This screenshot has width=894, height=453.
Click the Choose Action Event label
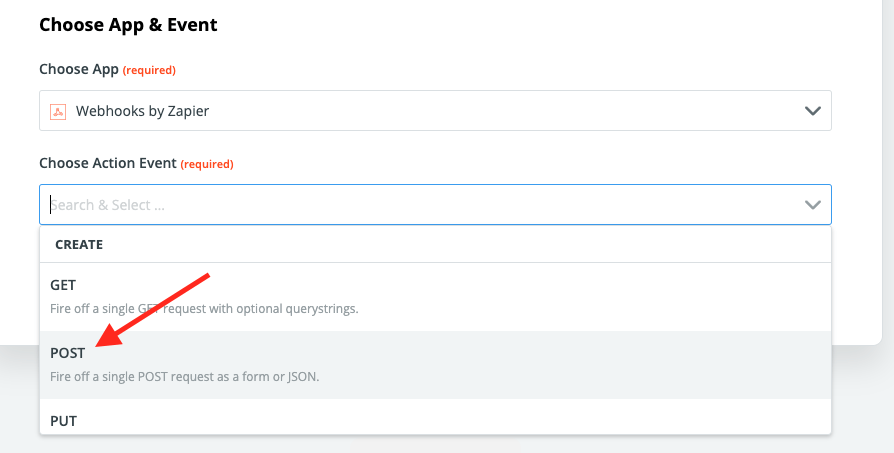[108, 164]
